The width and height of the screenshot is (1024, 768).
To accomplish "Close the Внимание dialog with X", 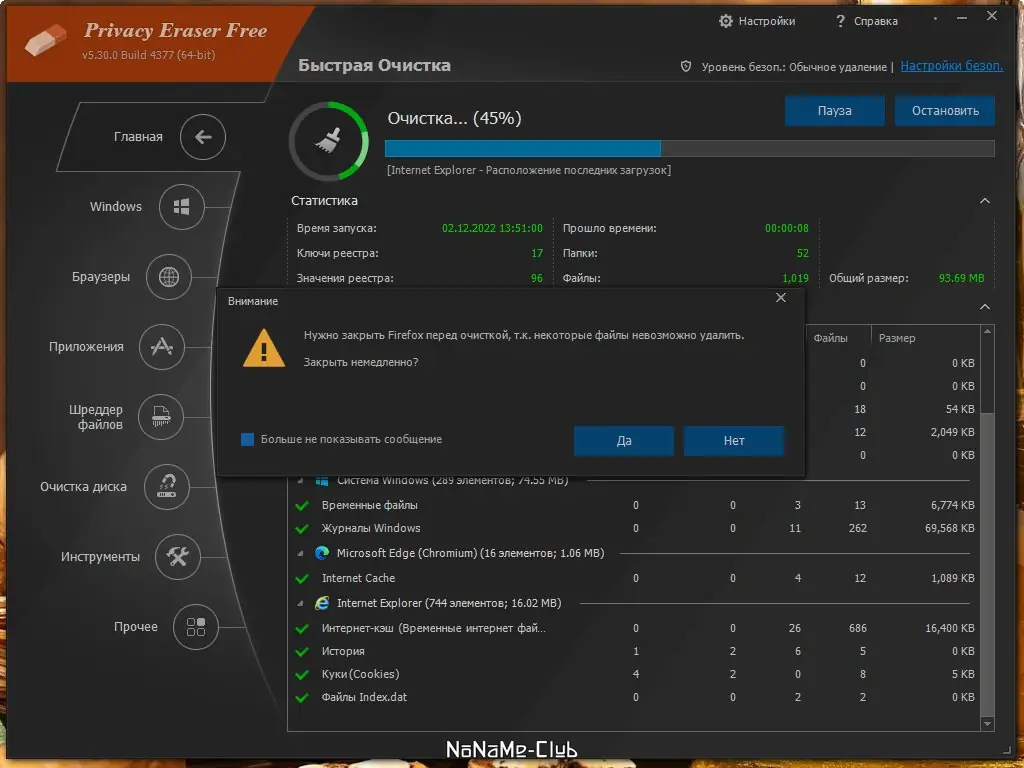I will pos(780,298).
